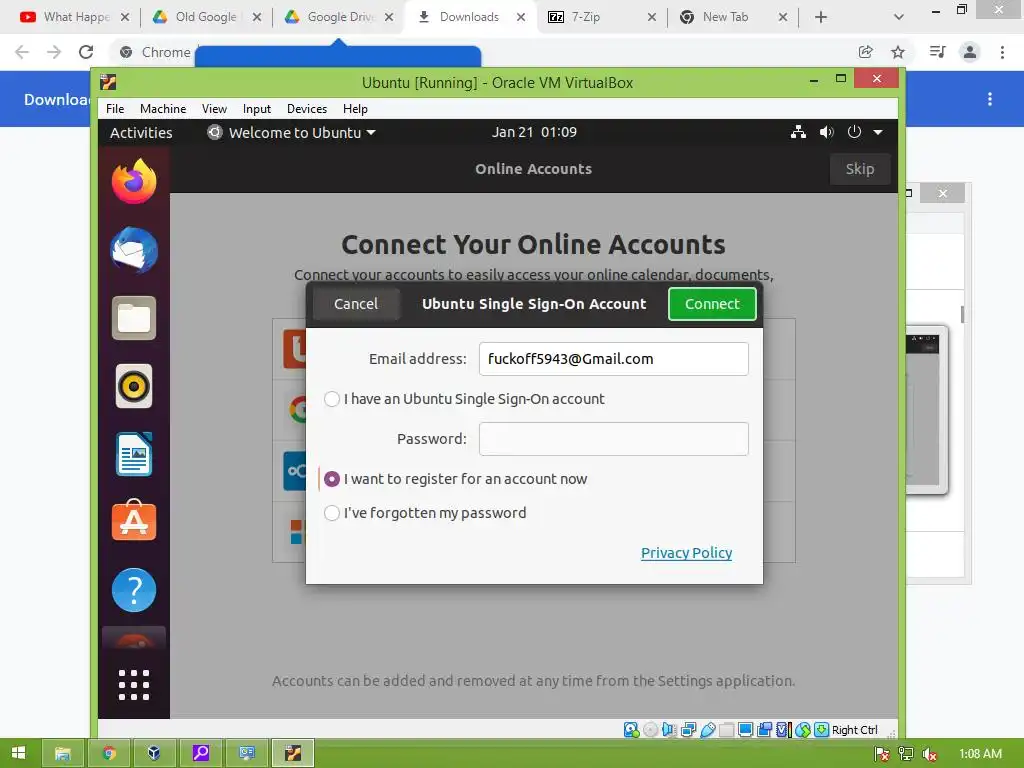Click the Ubuntu clock Jan 21 01:09

coord(534,132)
